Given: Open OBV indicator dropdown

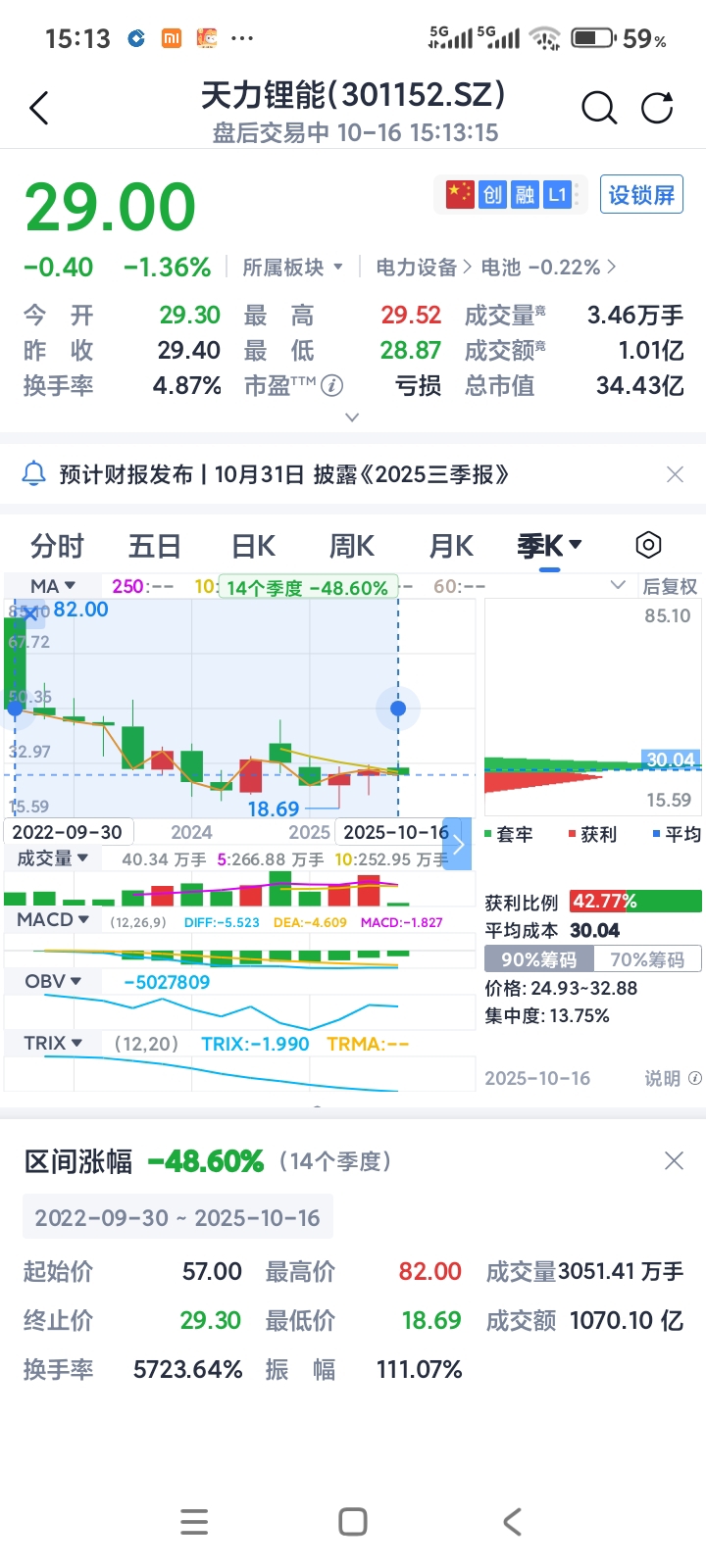Looking at the screenshot, I should pyautogui.click(x=53, y=981).
